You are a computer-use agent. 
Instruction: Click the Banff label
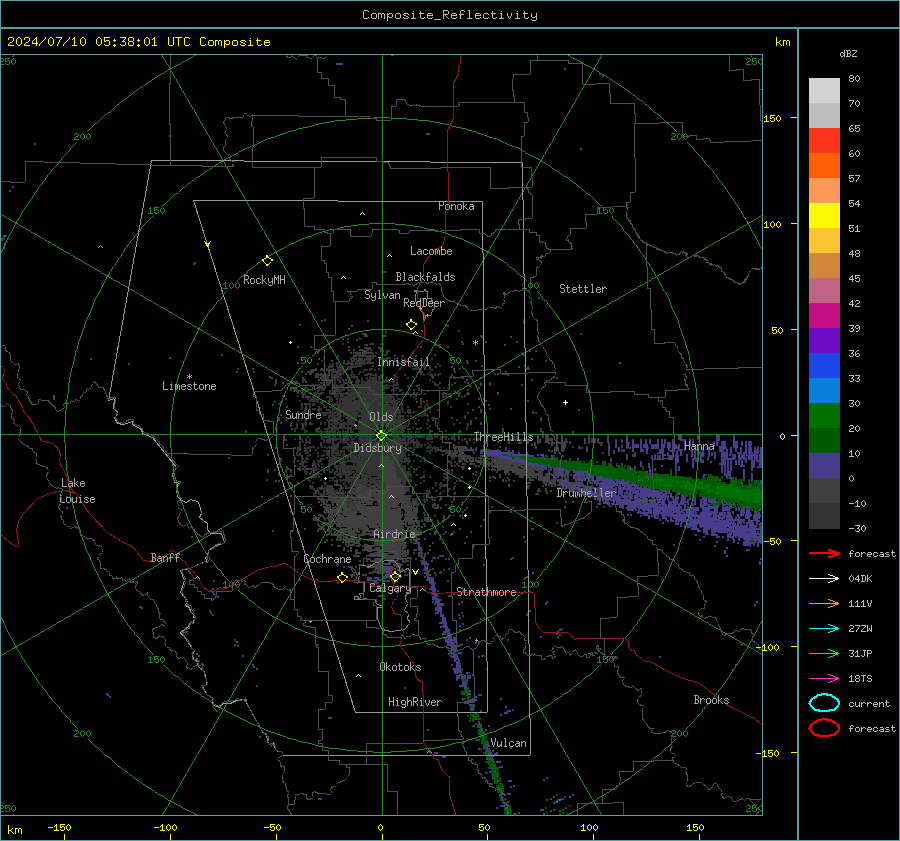coord(165,558)
